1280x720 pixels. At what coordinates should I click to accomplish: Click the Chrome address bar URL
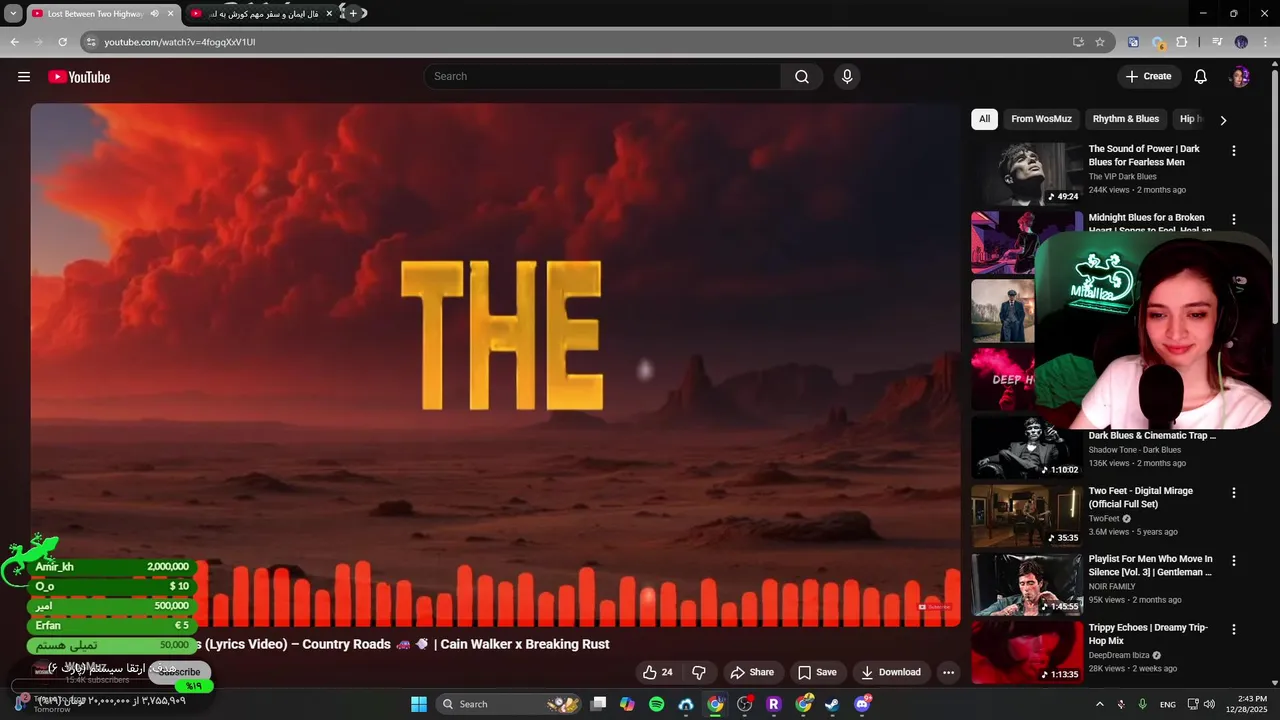[180, 42]
